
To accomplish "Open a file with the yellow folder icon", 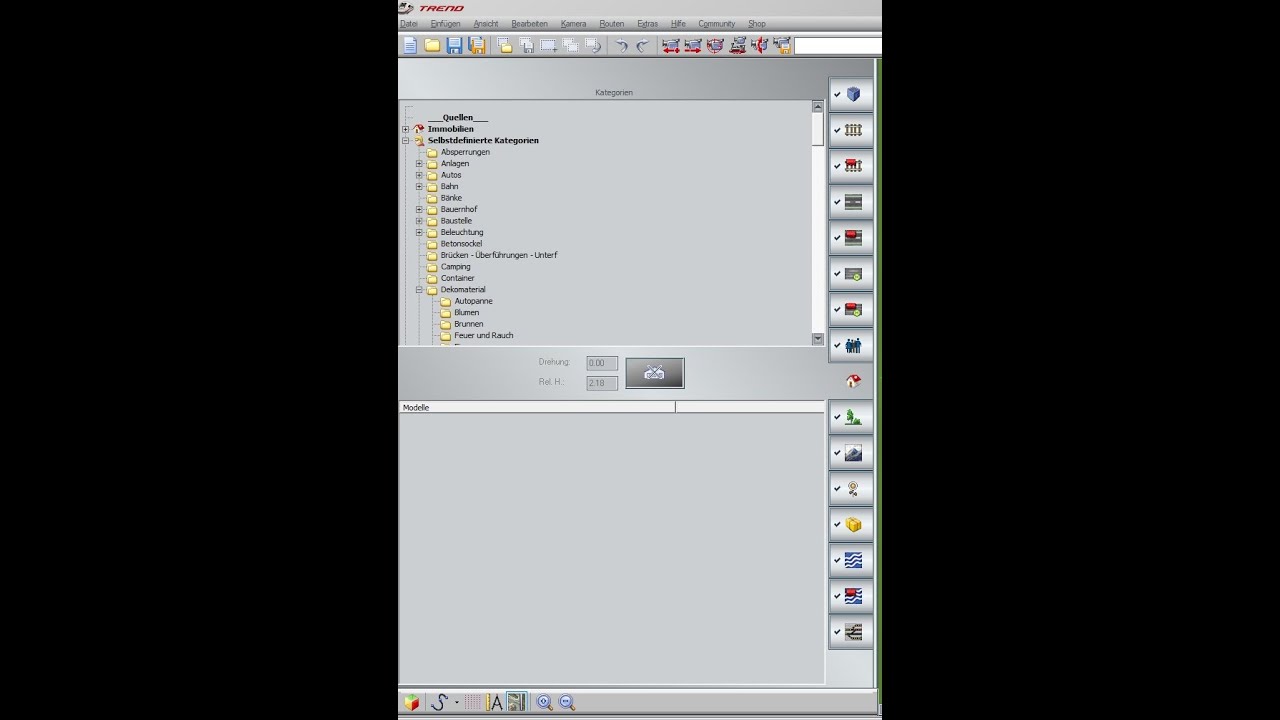I will click(432, 45).
